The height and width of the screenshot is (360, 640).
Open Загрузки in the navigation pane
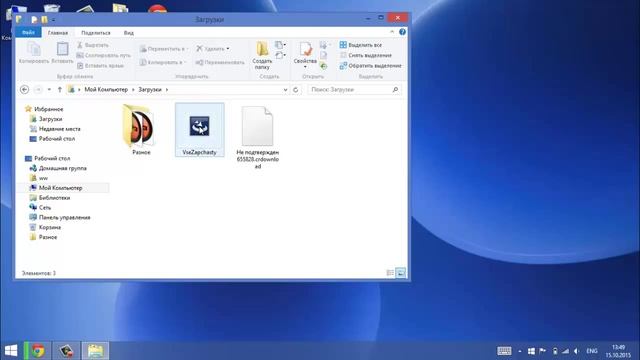[x=46, y=119]
